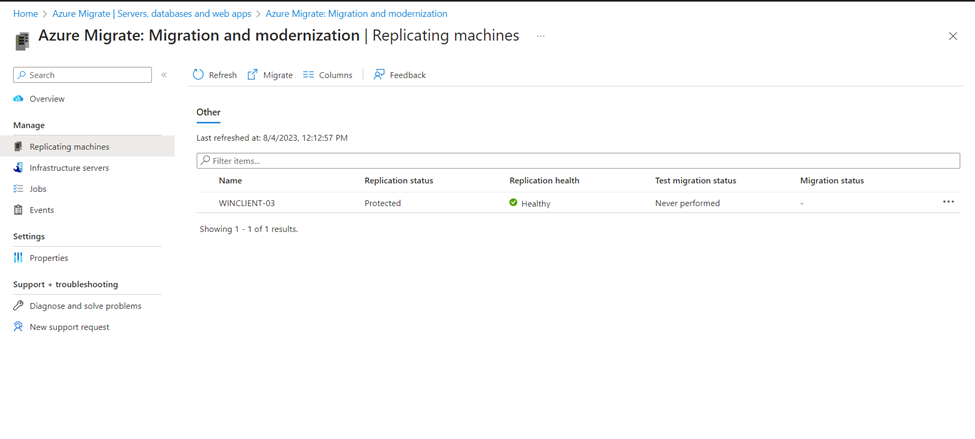Viewport: 975px width, 439px height.
Task: Collapse the sidebar with double chevron
Action: coord(164,75)
